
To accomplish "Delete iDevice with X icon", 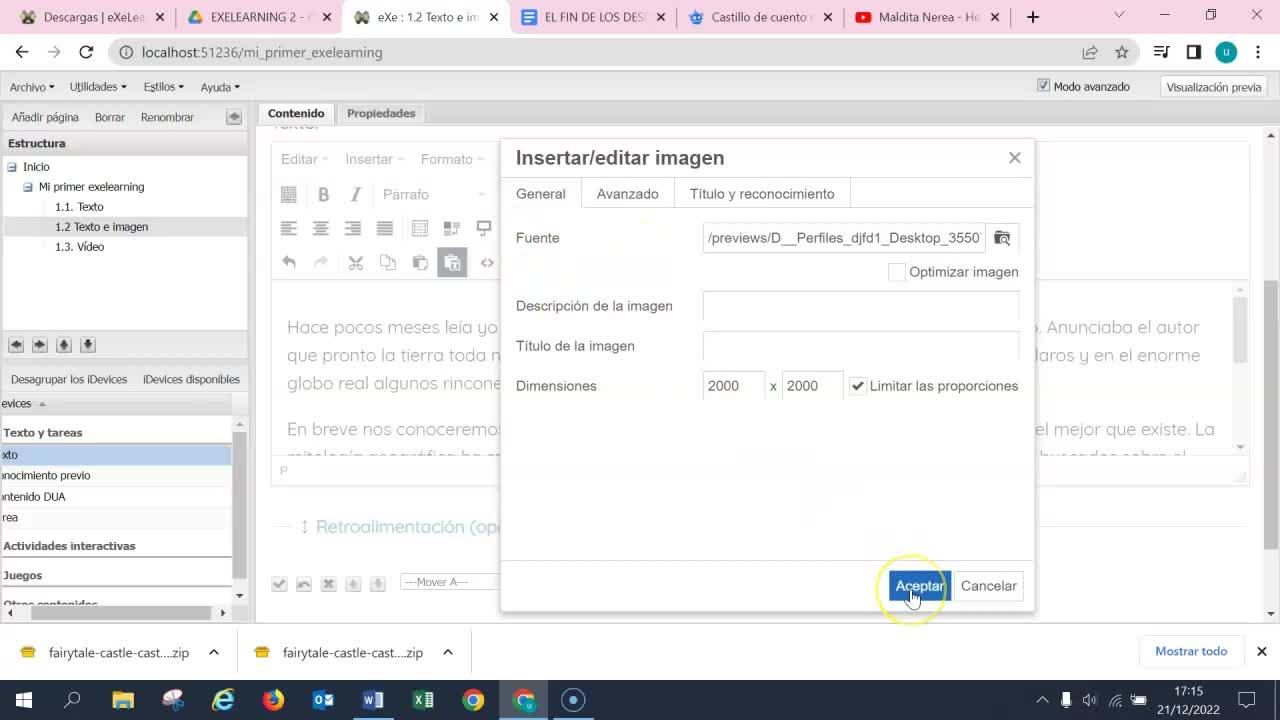I will (x=328, y=583).
